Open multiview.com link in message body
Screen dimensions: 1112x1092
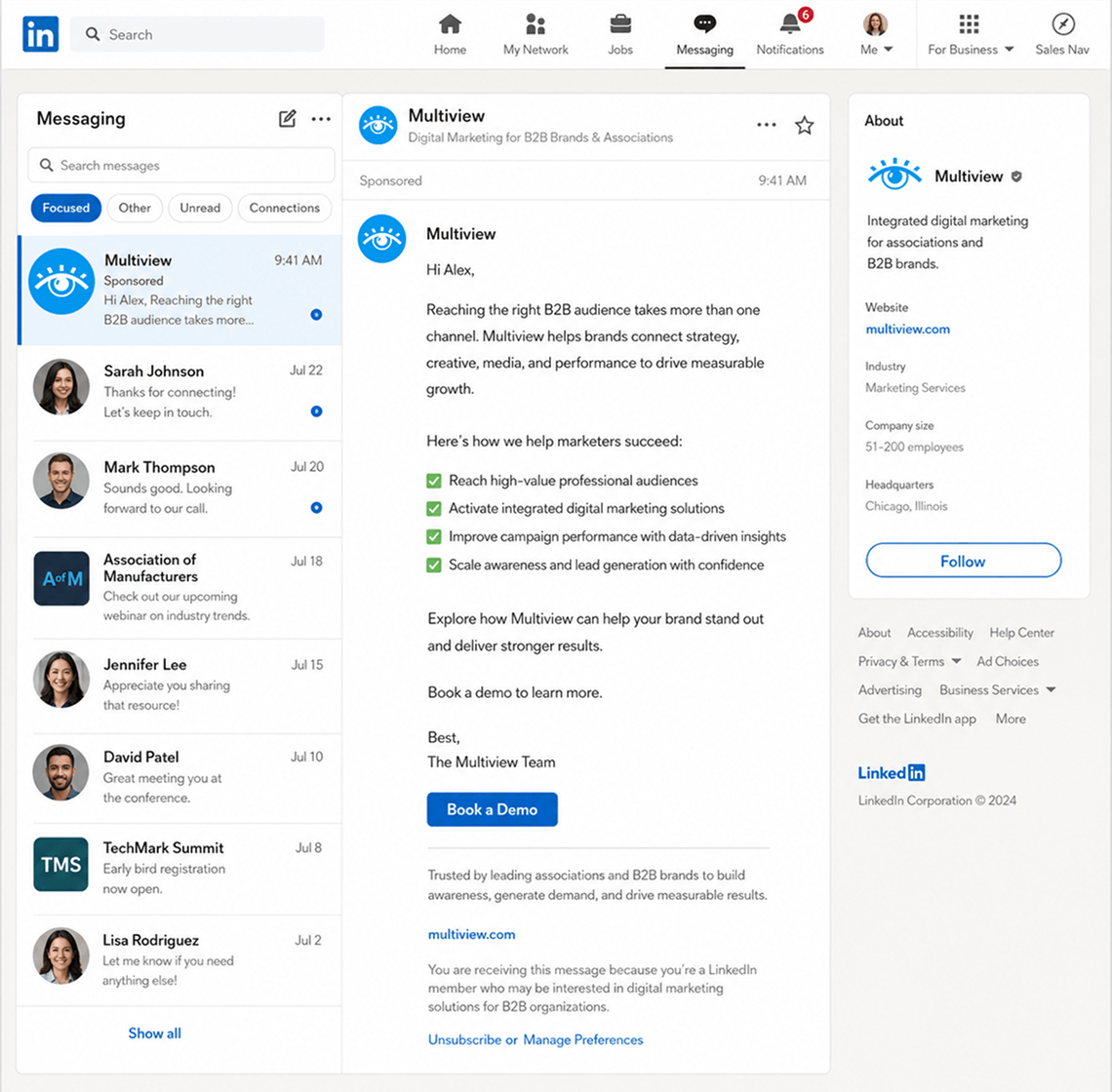click(x=471, y=935)
